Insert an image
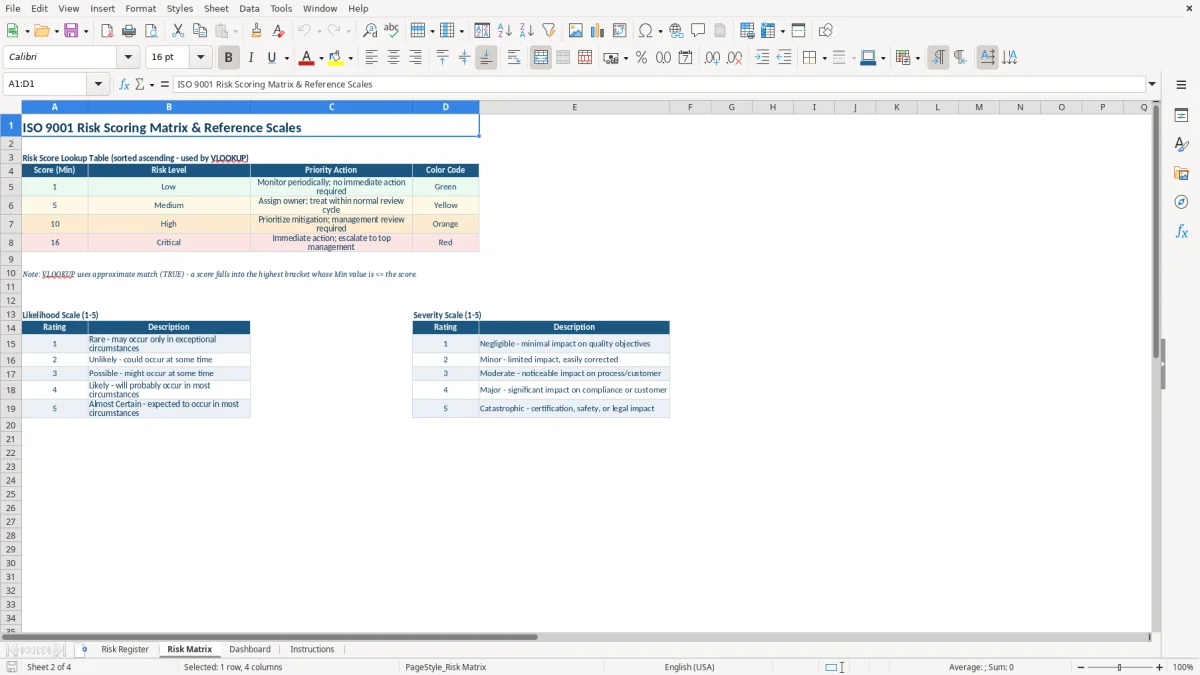The height and width of the screenshot is (675, 1200). tap(576, 31)
